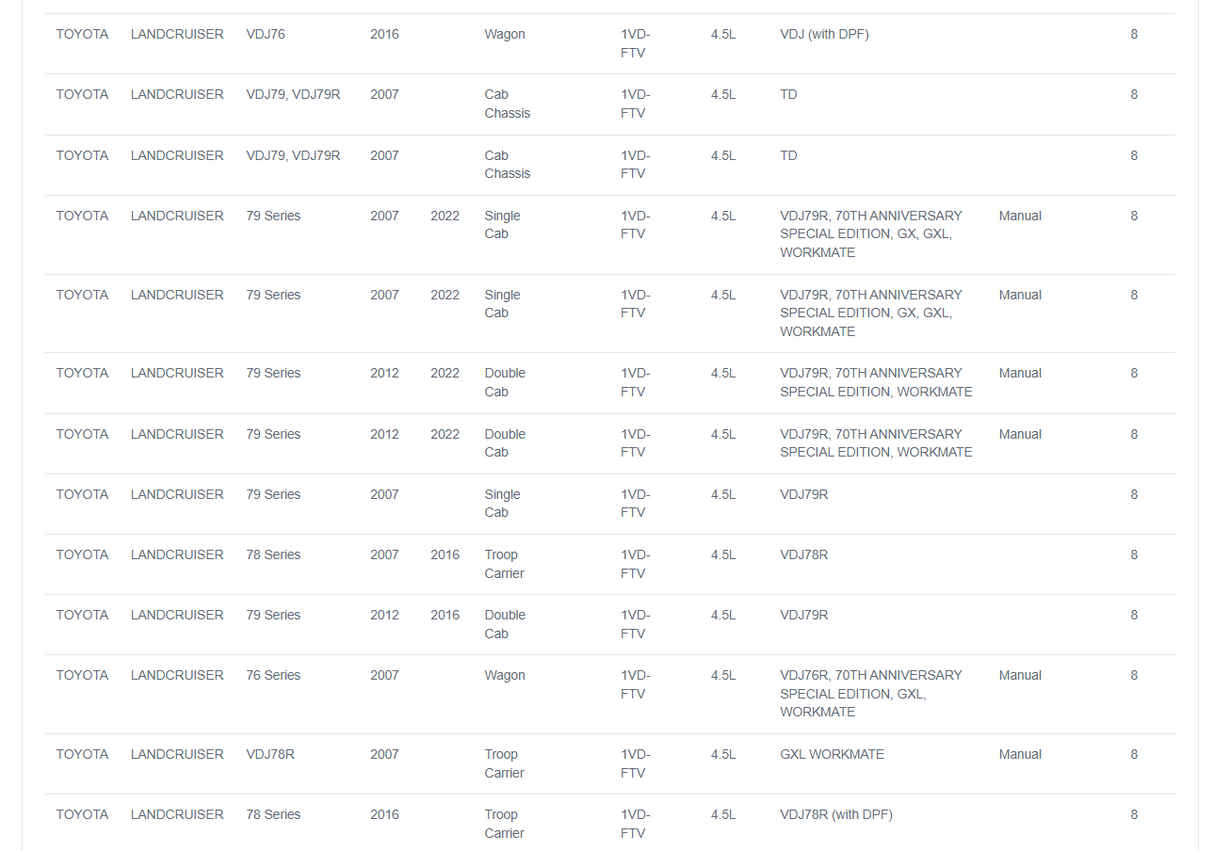Click year 2016 in the VDJ76 row
This screenshot has height=851, width=1214.
pyautogui.click(x=384, y=34)
